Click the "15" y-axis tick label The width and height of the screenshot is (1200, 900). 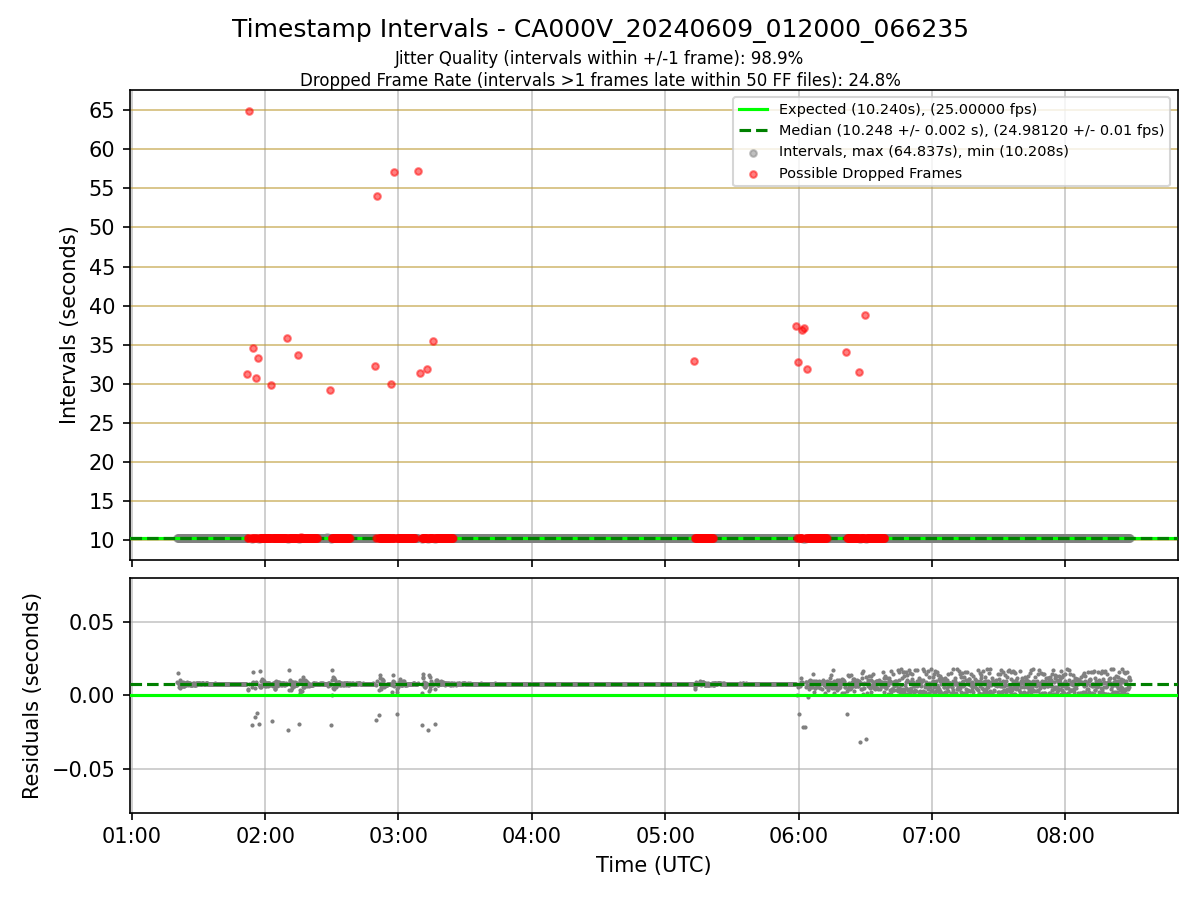(105, 501)
